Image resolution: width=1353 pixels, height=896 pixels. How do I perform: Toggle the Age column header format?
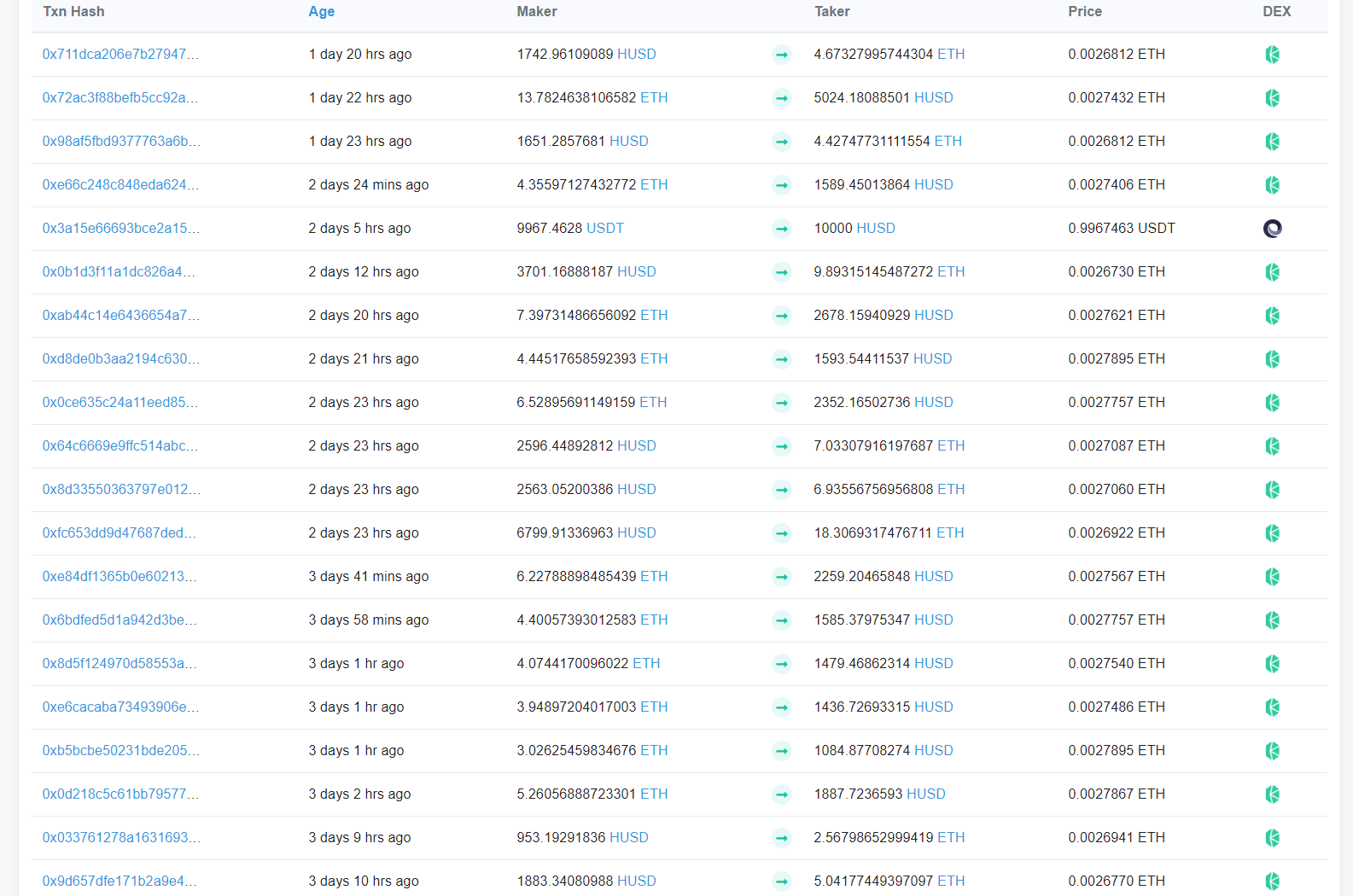pos(321,12)
